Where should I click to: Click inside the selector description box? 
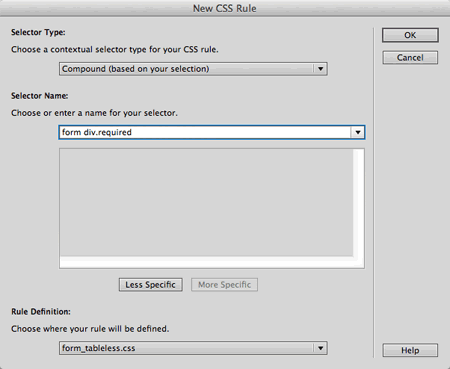pyautogui.click(x=206, y=202)
